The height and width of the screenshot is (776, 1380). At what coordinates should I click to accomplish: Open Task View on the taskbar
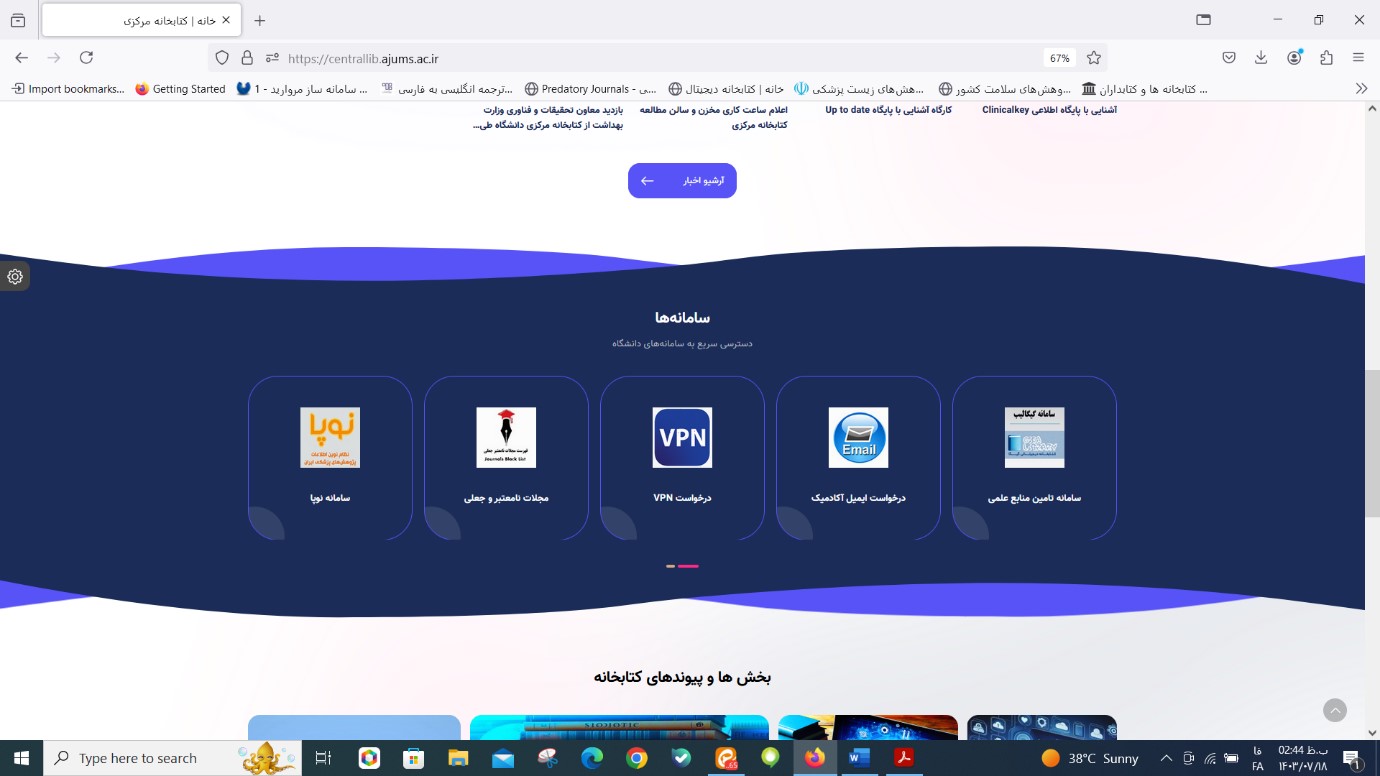pos(323,758)
